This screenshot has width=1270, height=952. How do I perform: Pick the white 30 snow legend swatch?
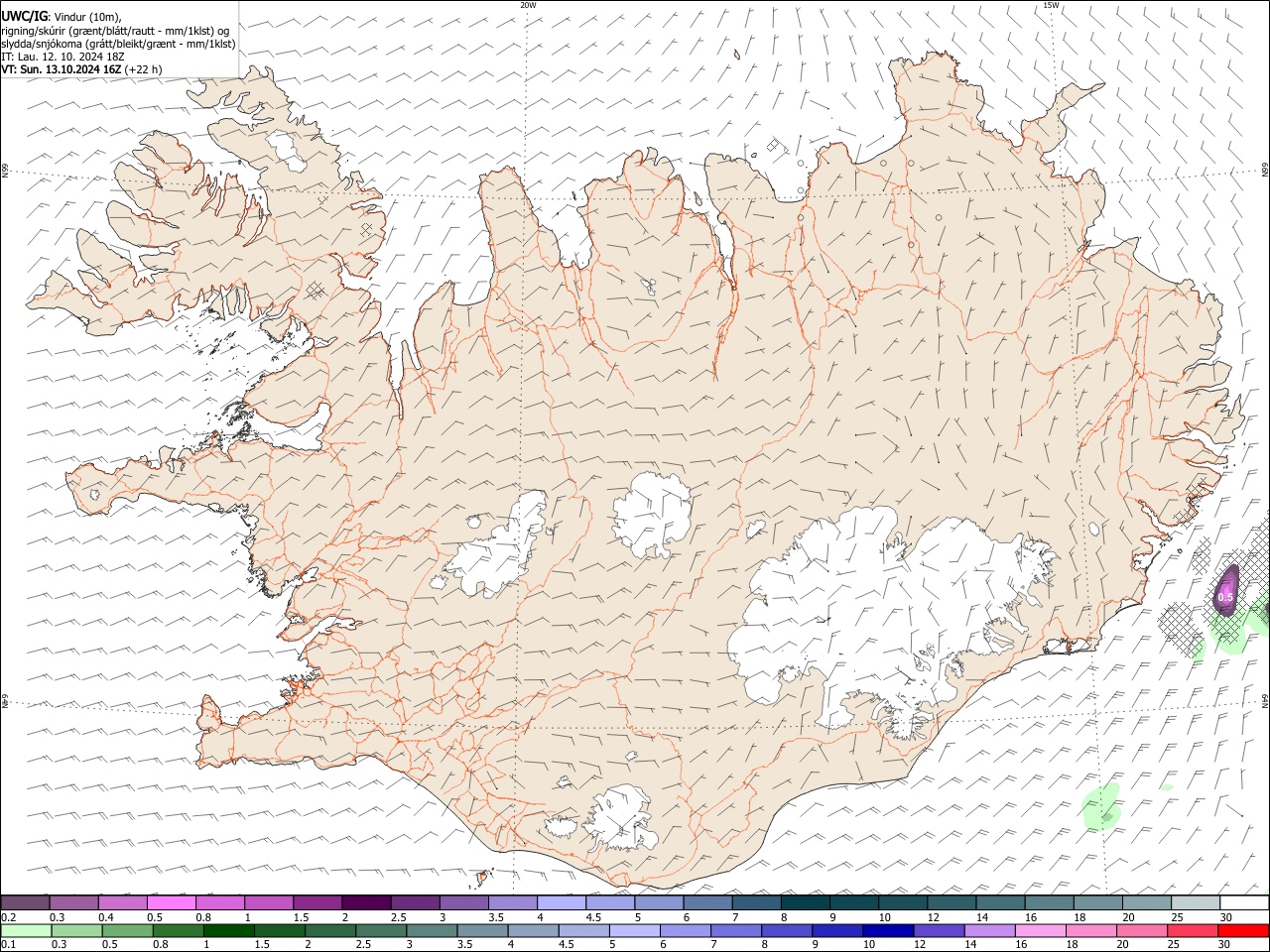(1244, 902)
